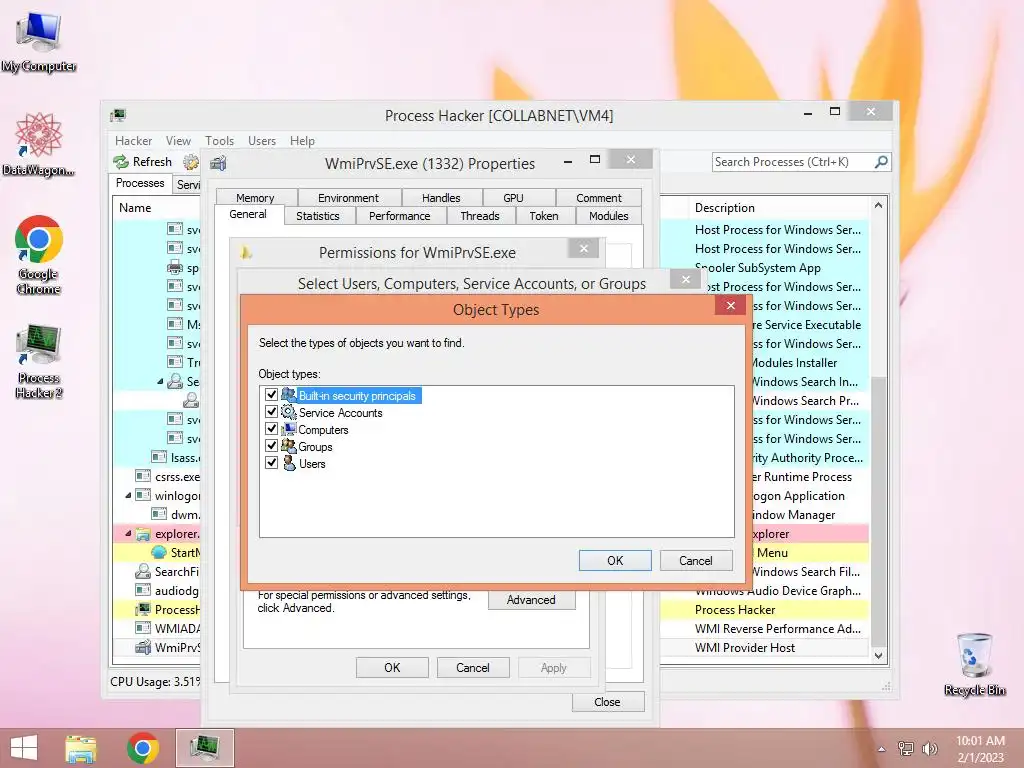This screenshot has height=768, width=1024.
Task: Open Advanced permissions settings
Action: (531, 600)
